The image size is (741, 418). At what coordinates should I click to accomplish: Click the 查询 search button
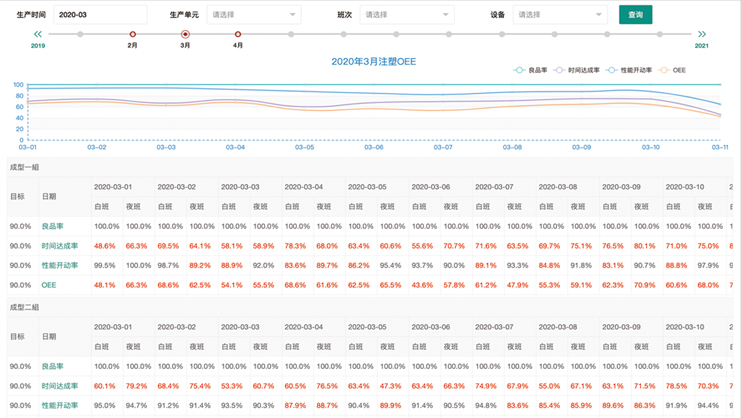635,15
